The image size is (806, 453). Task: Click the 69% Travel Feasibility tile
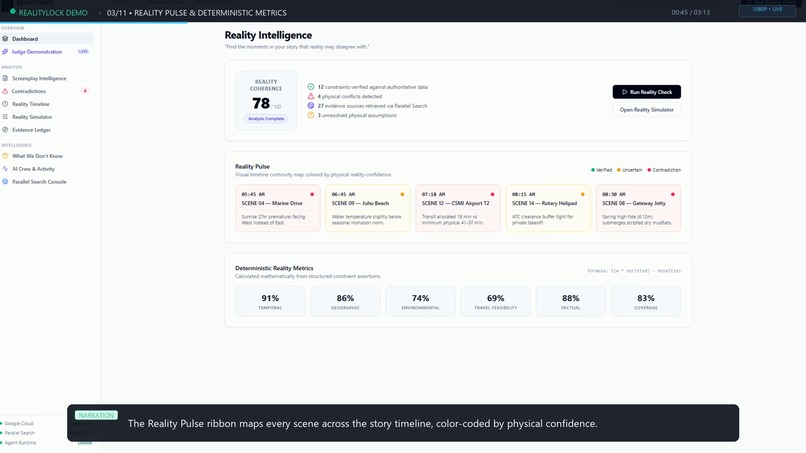click(x=496, y=301)
